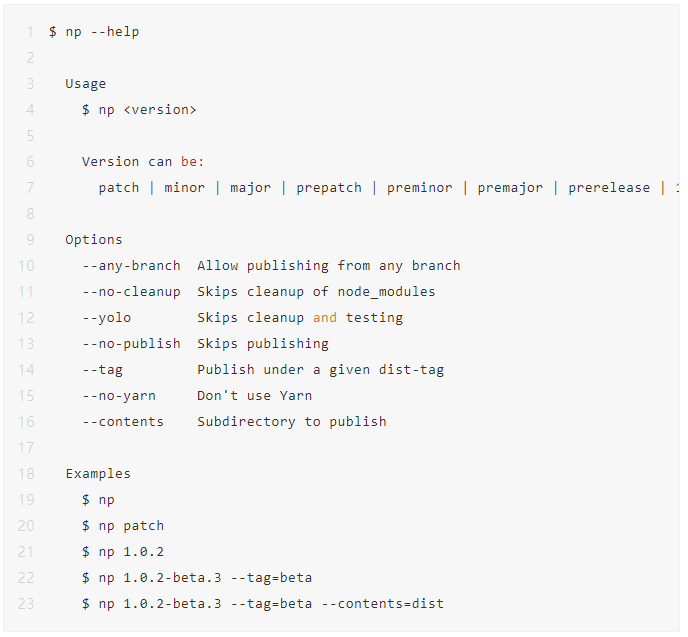Click the '<version>' placeholder on line 4

(160, 110)
